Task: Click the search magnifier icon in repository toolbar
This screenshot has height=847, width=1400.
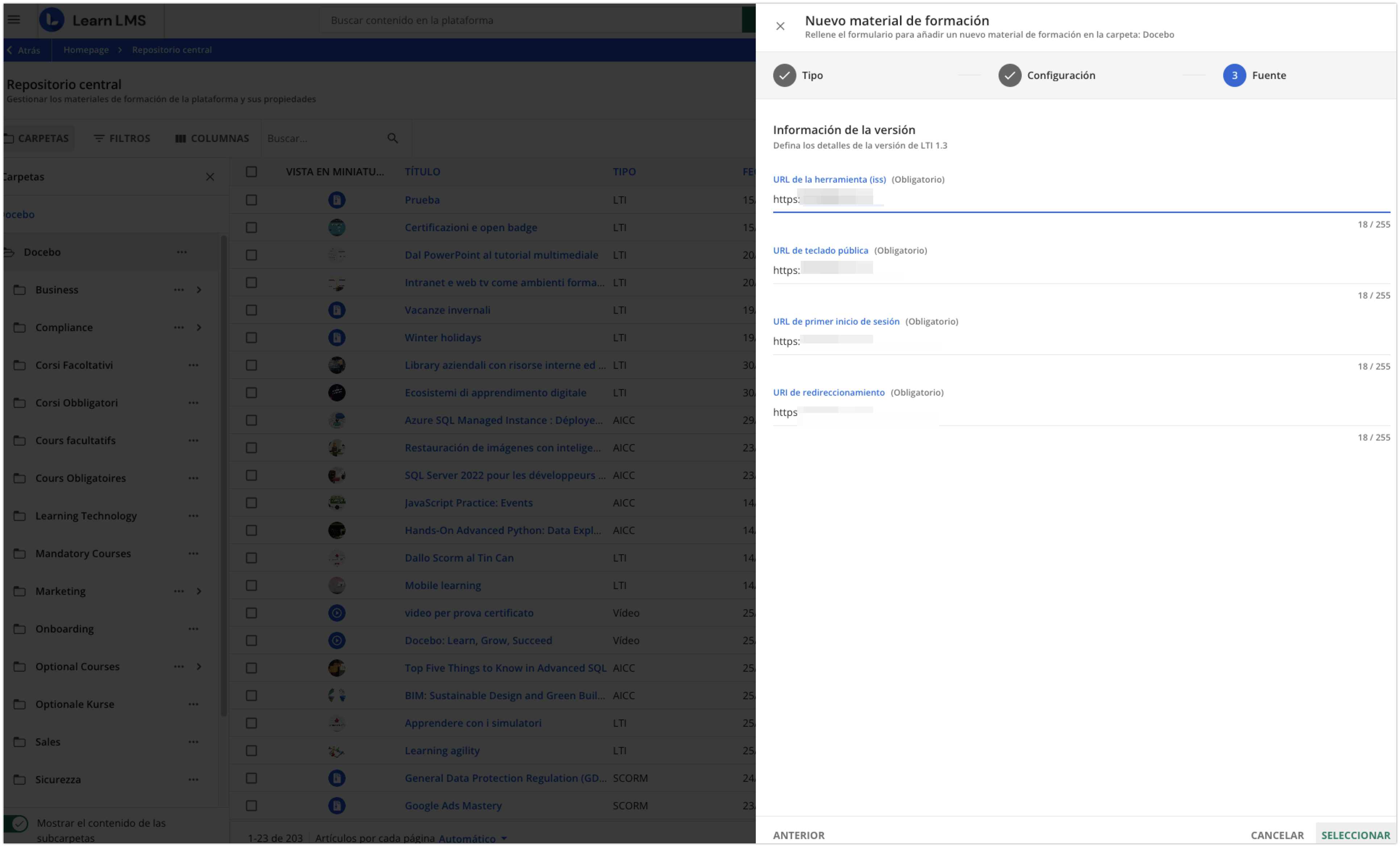Action: pos(392,138)
